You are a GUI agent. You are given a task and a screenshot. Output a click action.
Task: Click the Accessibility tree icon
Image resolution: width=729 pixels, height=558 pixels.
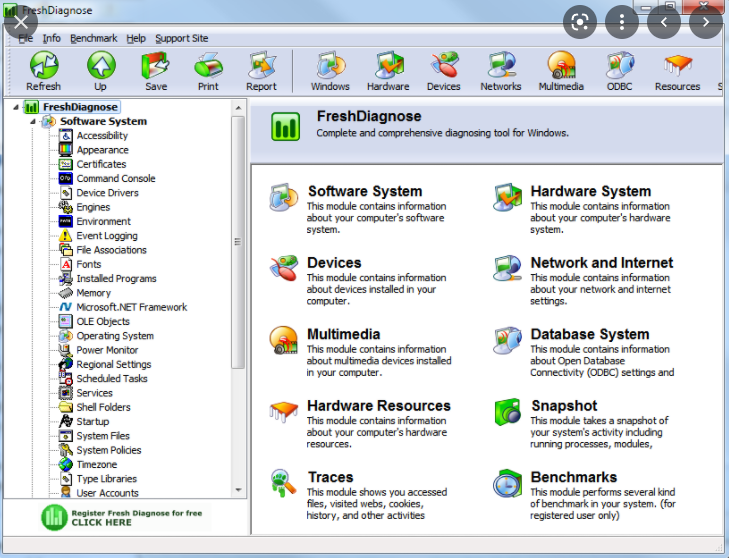click(x=66, y=136)
